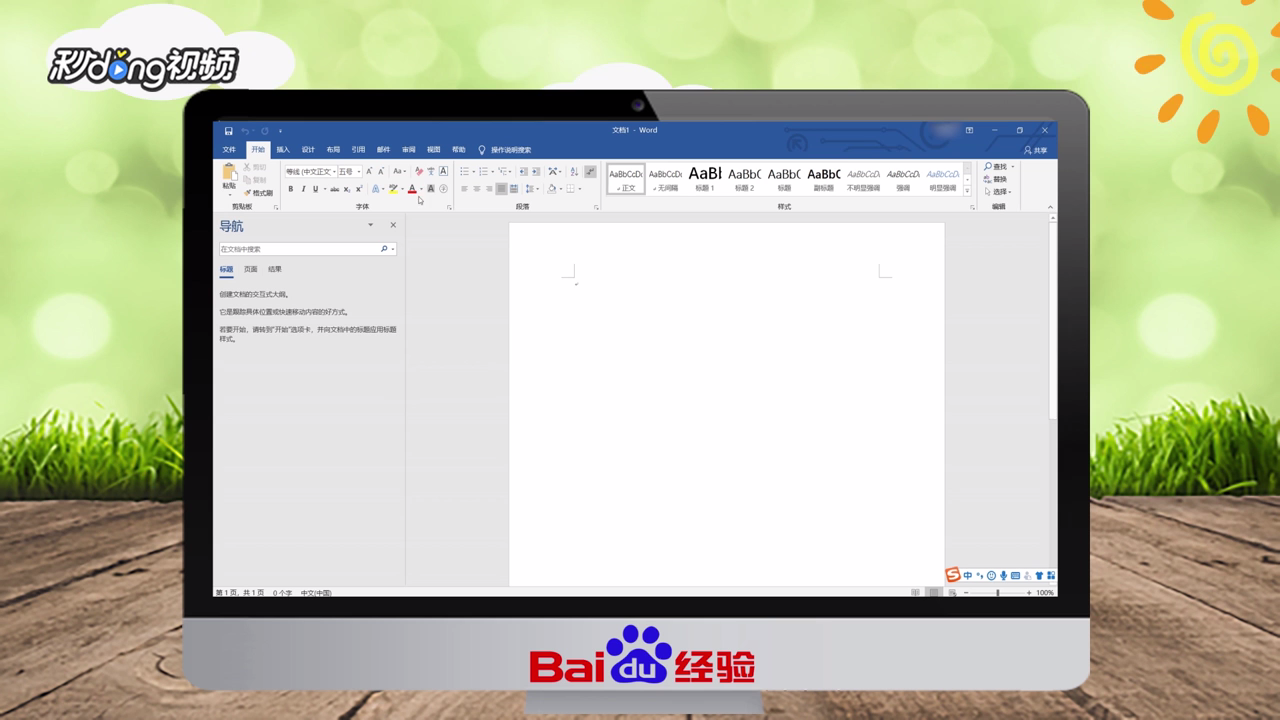
Task: Click the bullets list icon
Action: pos(464,171)
